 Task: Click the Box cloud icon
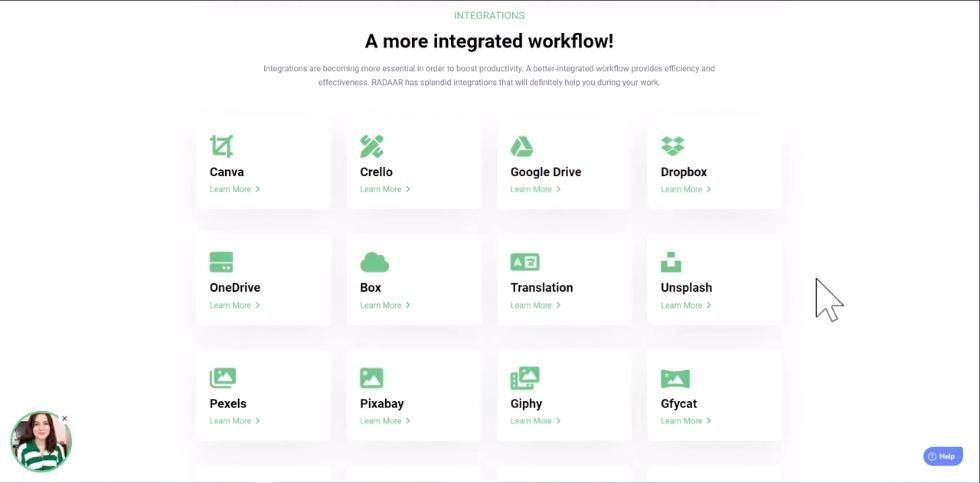point(374,262)
